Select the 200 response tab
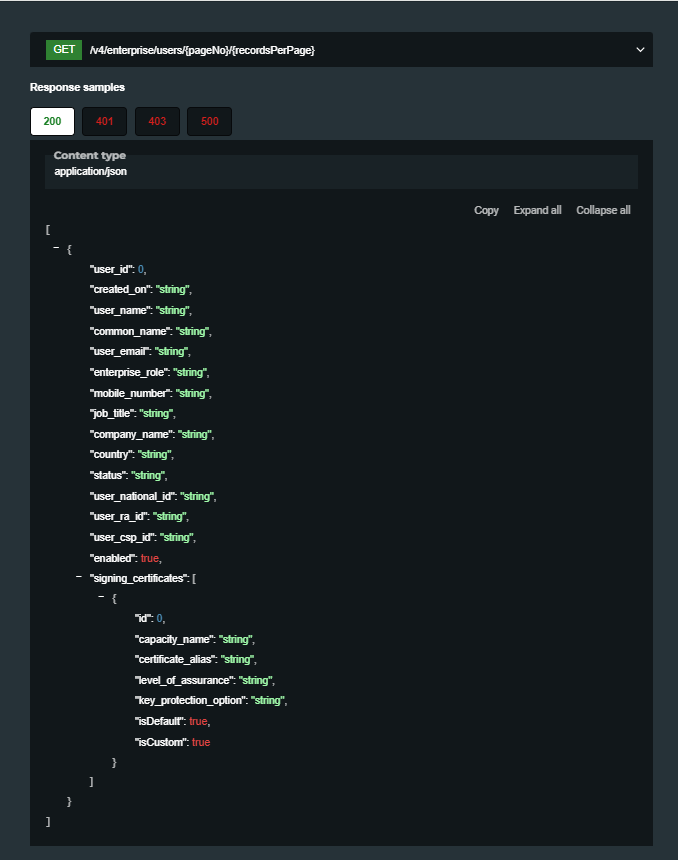Image resolution: width=678 pixels, height=860 pixels. [52, 121]
